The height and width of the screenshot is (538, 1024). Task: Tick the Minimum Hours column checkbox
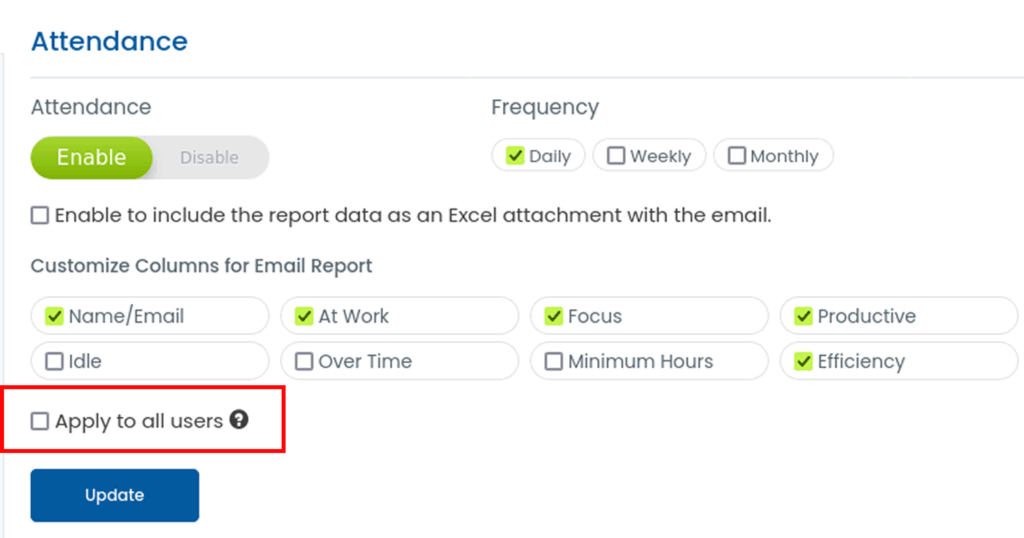(x=554, y=361)
